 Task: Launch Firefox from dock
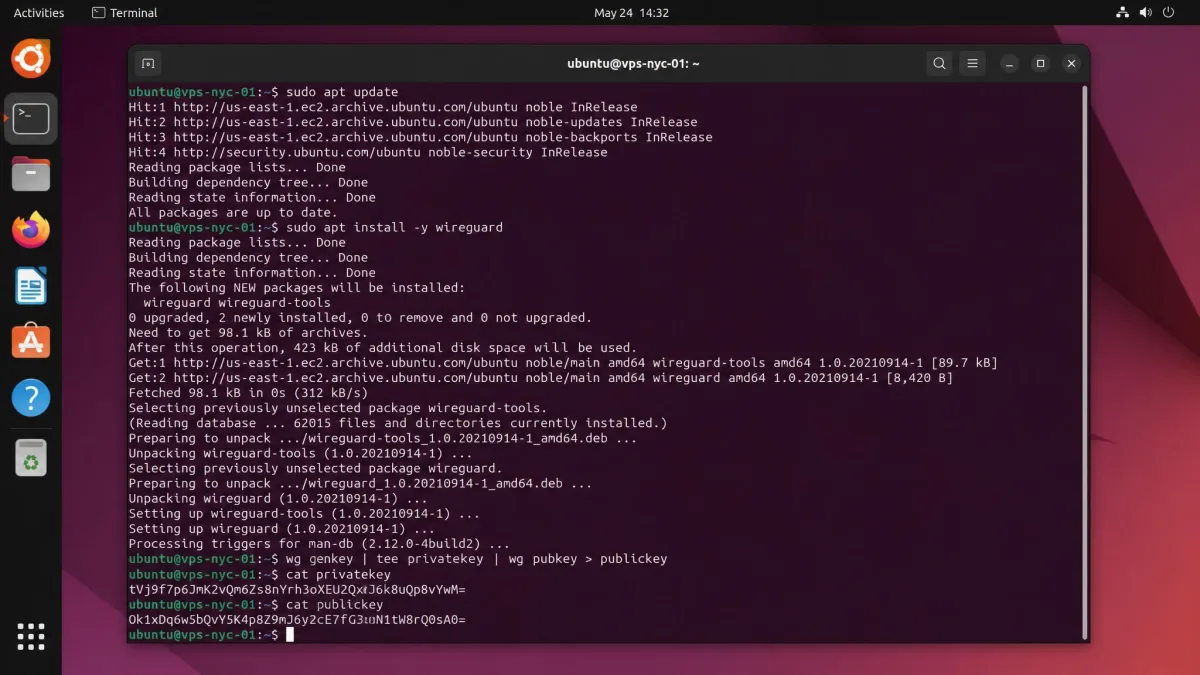(x=31, y=230)
